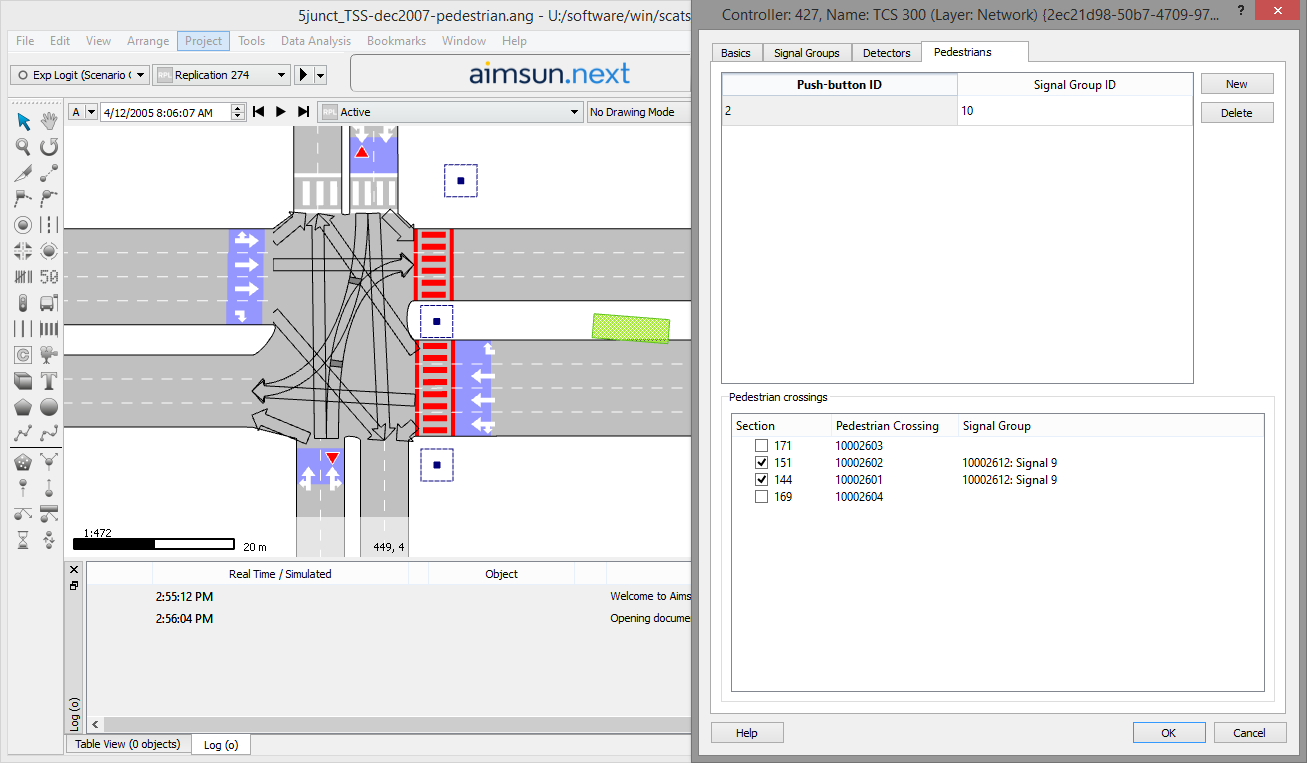Select the Rotate view tool
This screenshot has width=1307, height=763.
click(47, 147)
